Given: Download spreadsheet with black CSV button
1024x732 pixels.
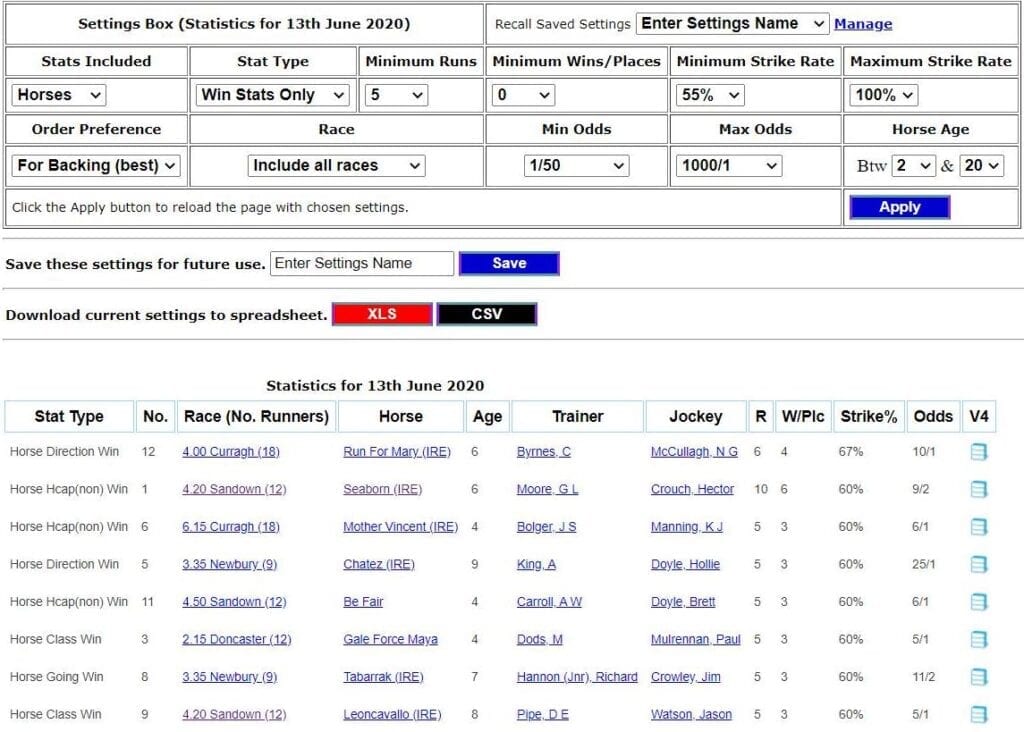Looking at the screenshot, I should click(487, 314).
